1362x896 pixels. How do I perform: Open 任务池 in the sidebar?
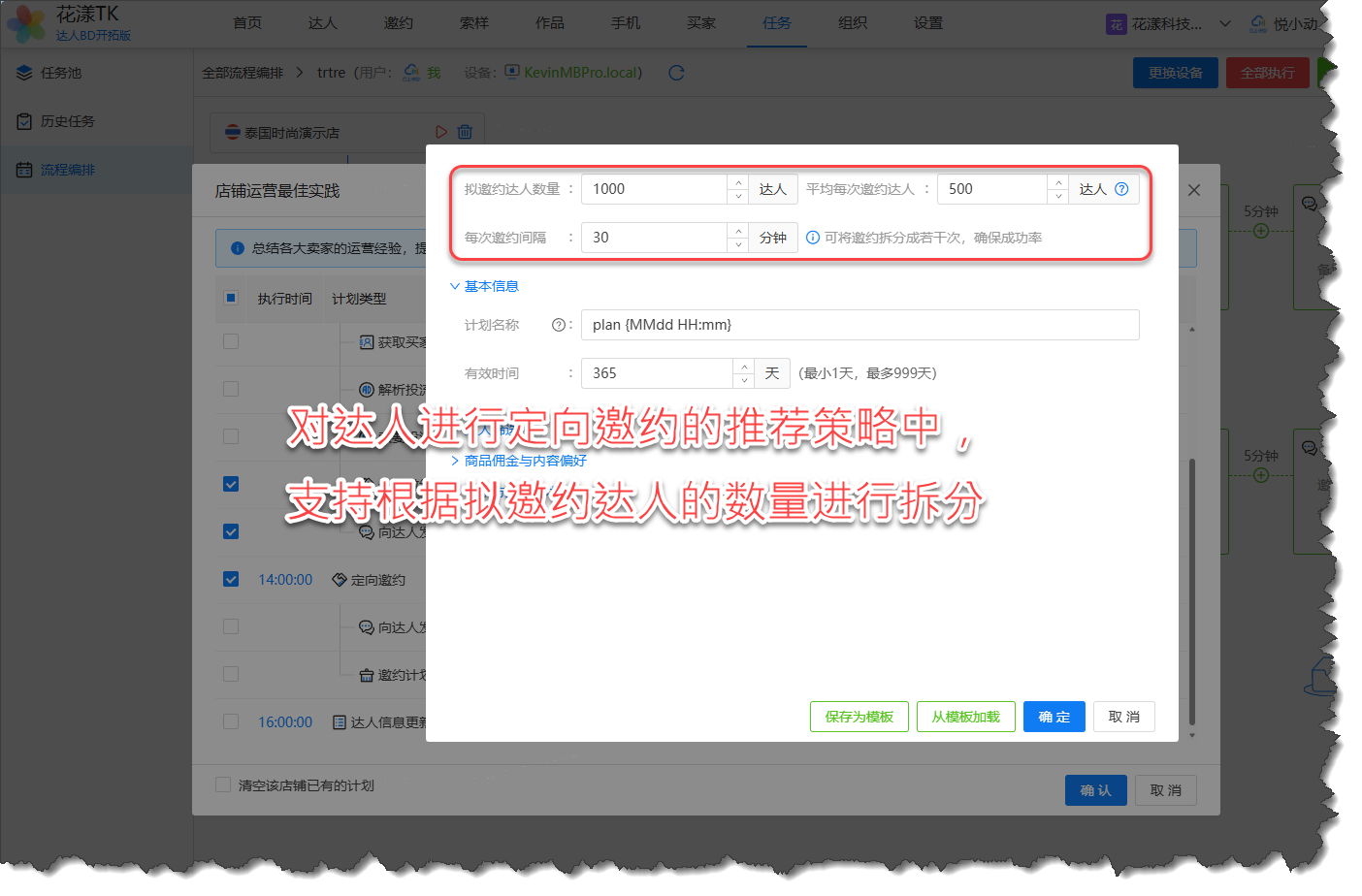coord(60,73)
